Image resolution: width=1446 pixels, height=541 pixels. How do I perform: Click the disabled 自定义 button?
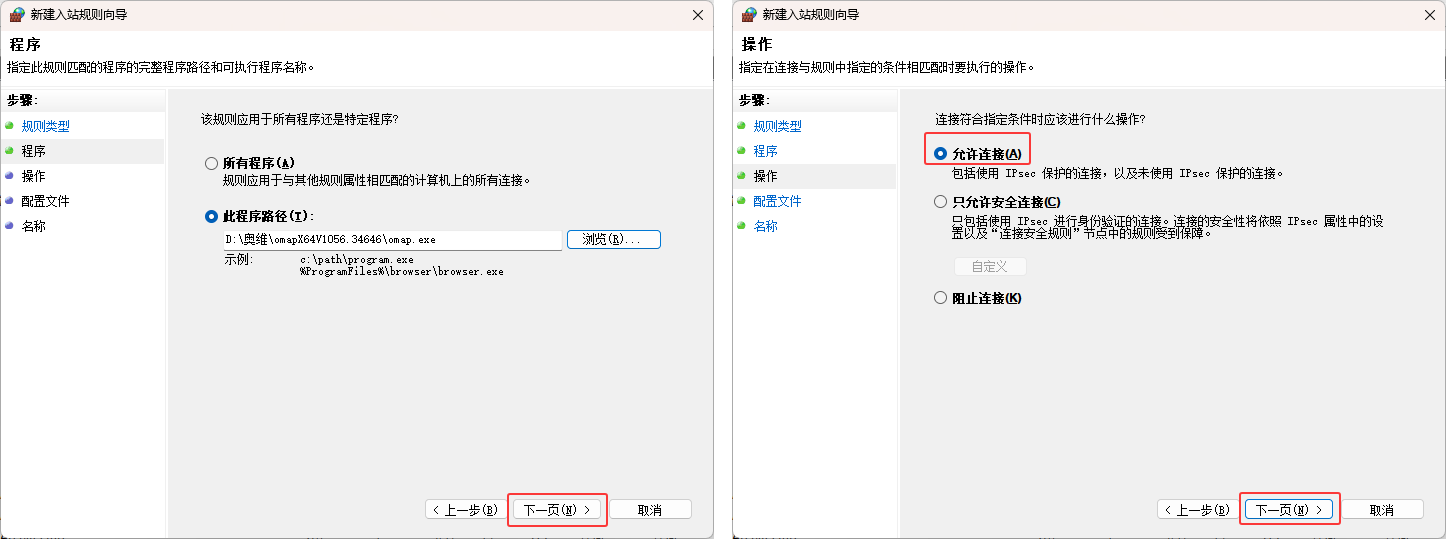(x=989, y=266)
